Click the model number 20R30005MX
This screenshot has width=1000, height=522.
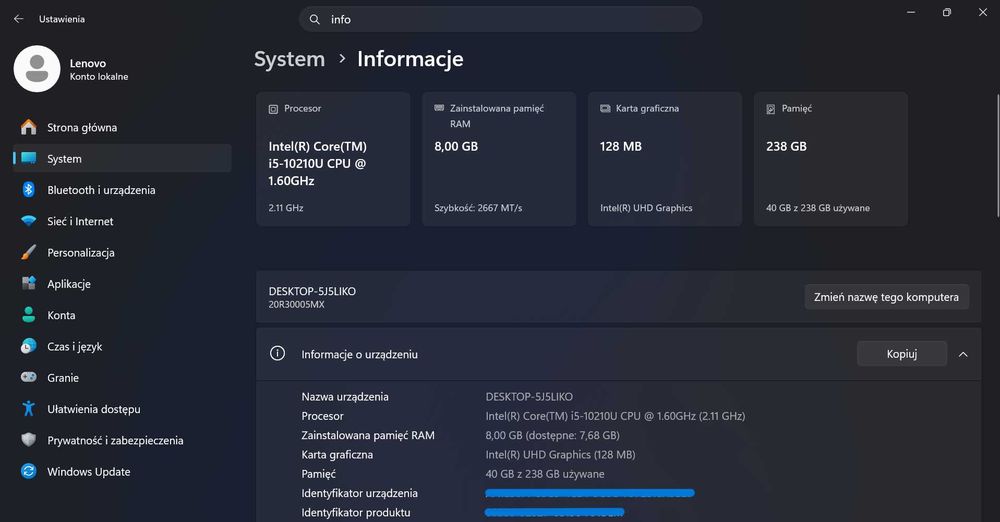click(297, 304)
